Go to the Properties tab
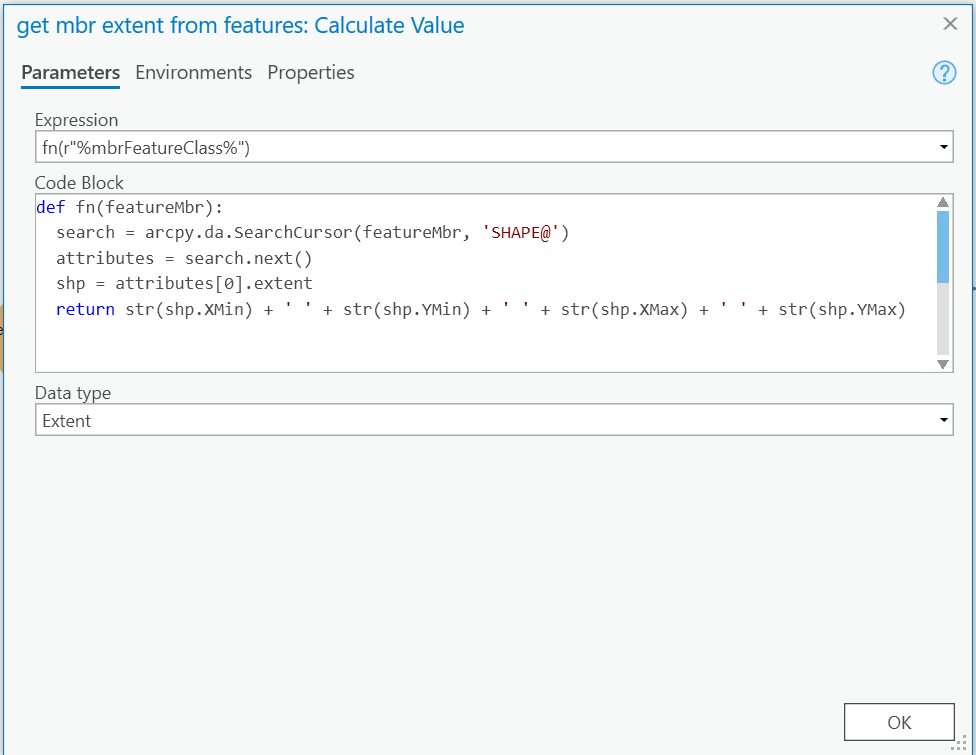The width and height of the screenshot is (976, 755). coord(310,73)
